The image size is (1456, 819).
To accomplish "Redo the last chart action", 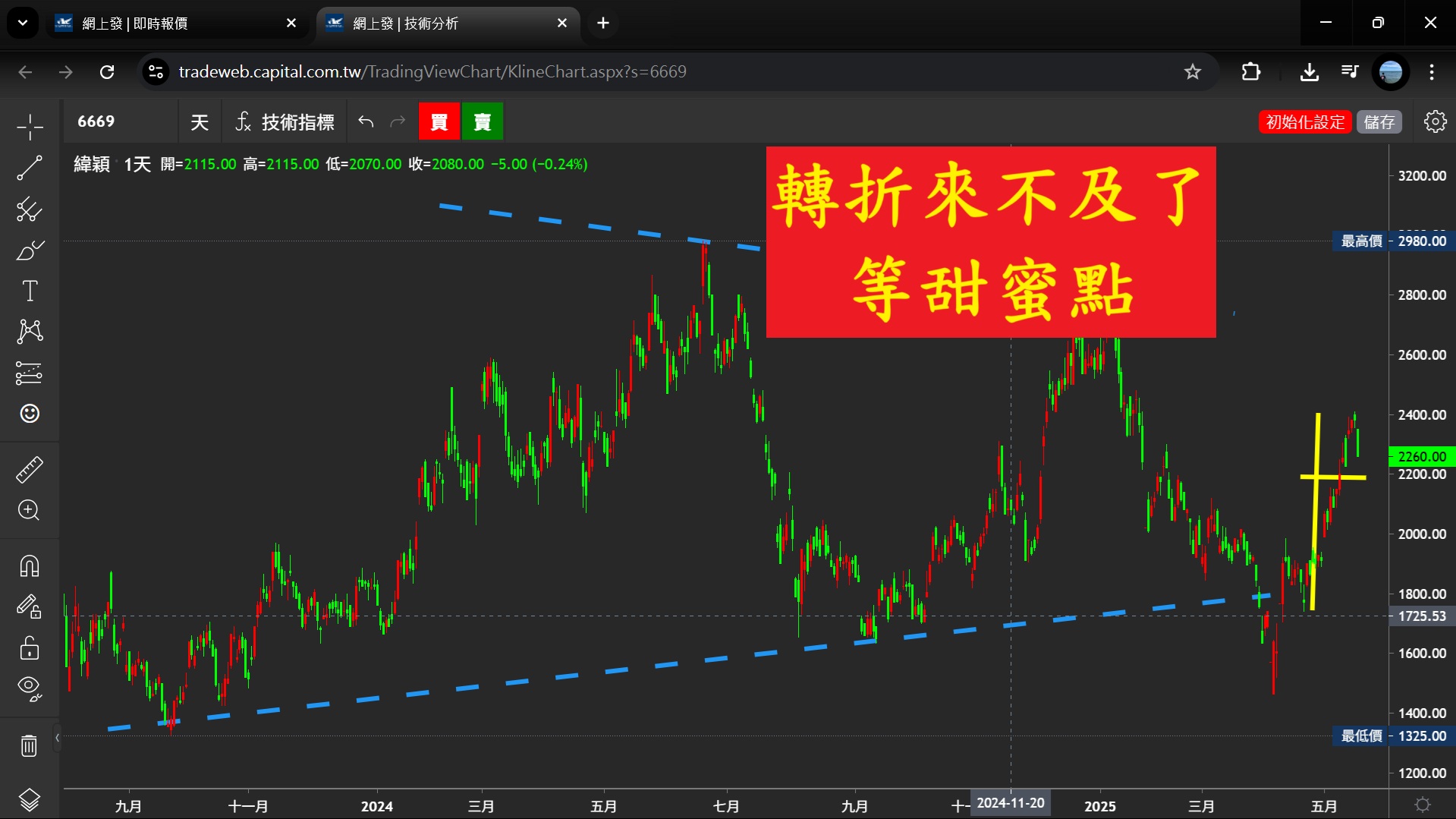I will point(398,121).
